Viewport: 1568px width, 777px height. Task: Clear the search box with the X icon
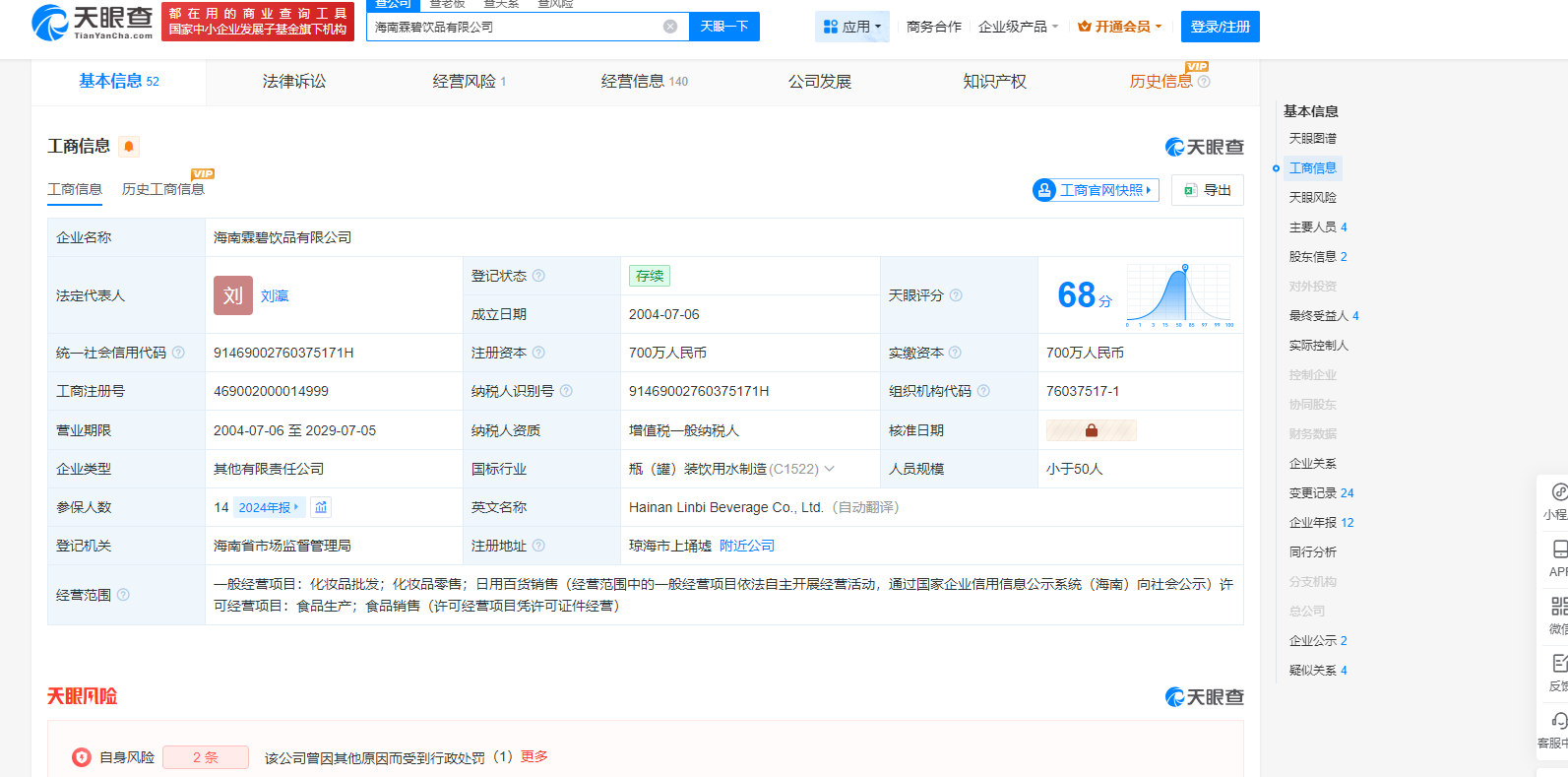pos(670,27)
